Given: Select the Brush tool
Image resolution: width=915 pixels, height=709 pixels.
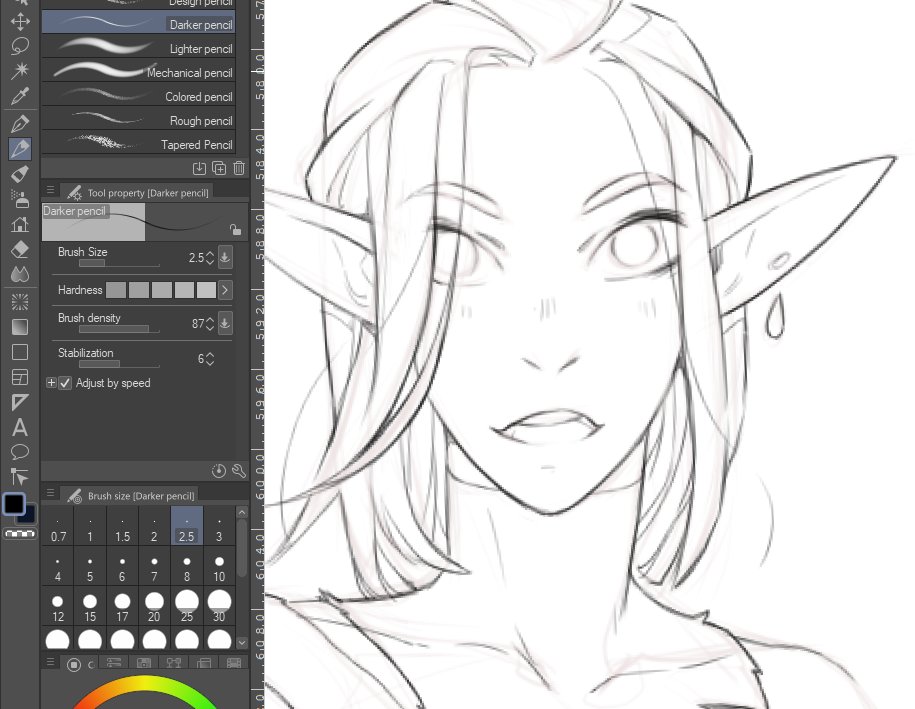Looking at the screenshot, I should (x=20, y=173).
